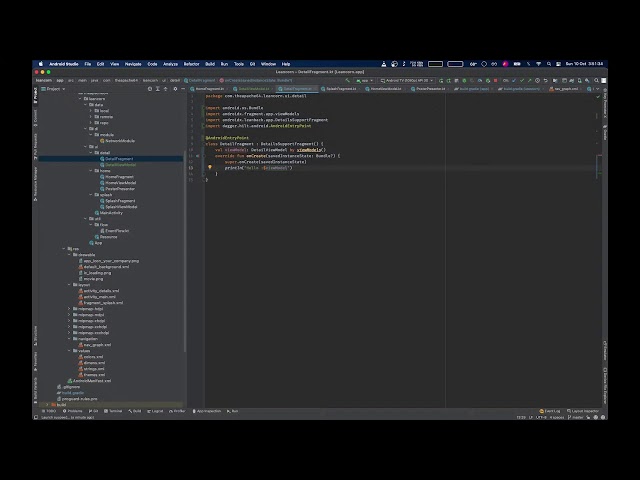Viewport: 640px width, 480px height.
Task: Click the Run app icon
Action: pyautogui.click(x=441, y=80)
